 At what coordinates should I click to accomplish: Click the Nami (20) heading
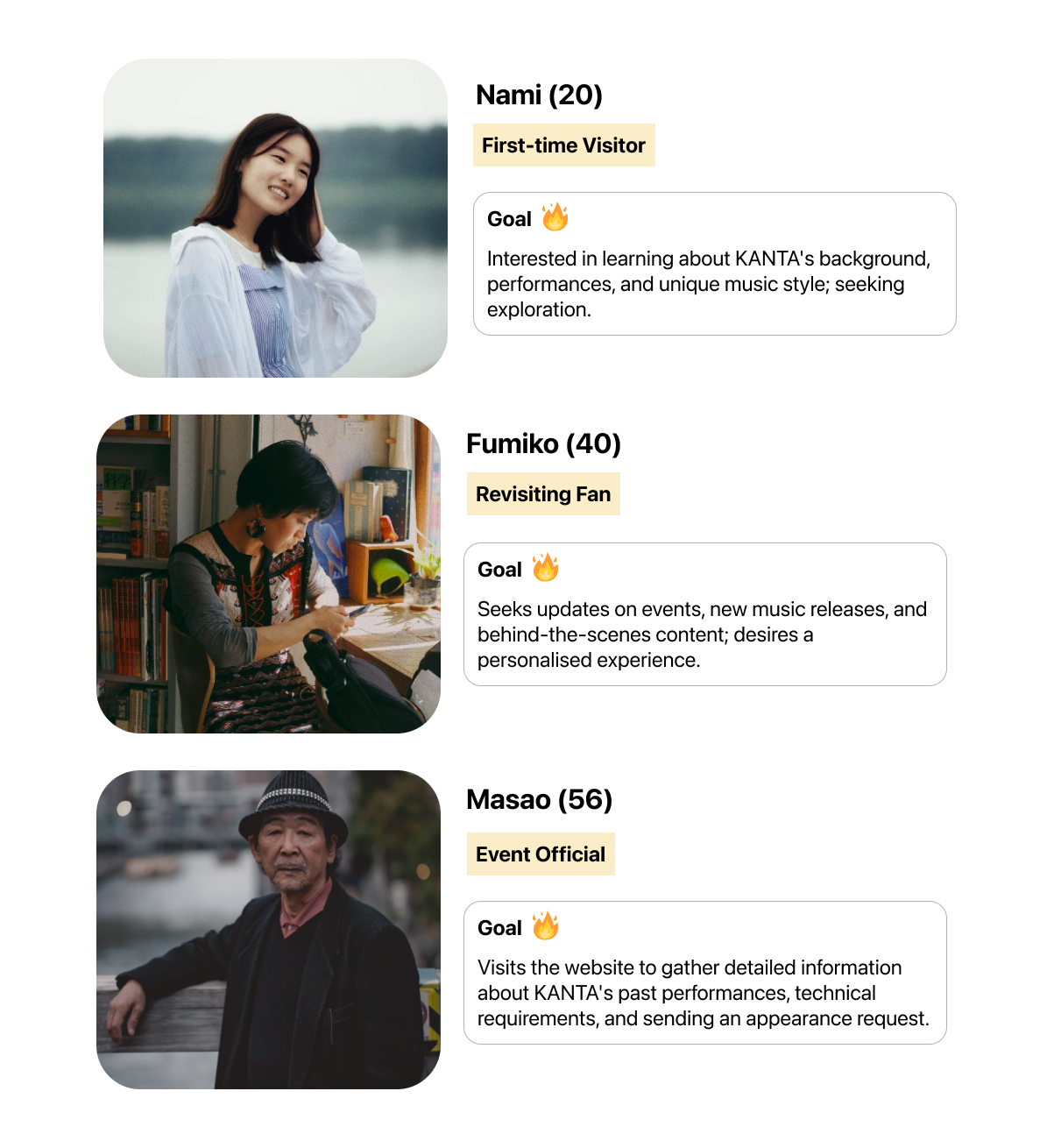pos(539,95)
